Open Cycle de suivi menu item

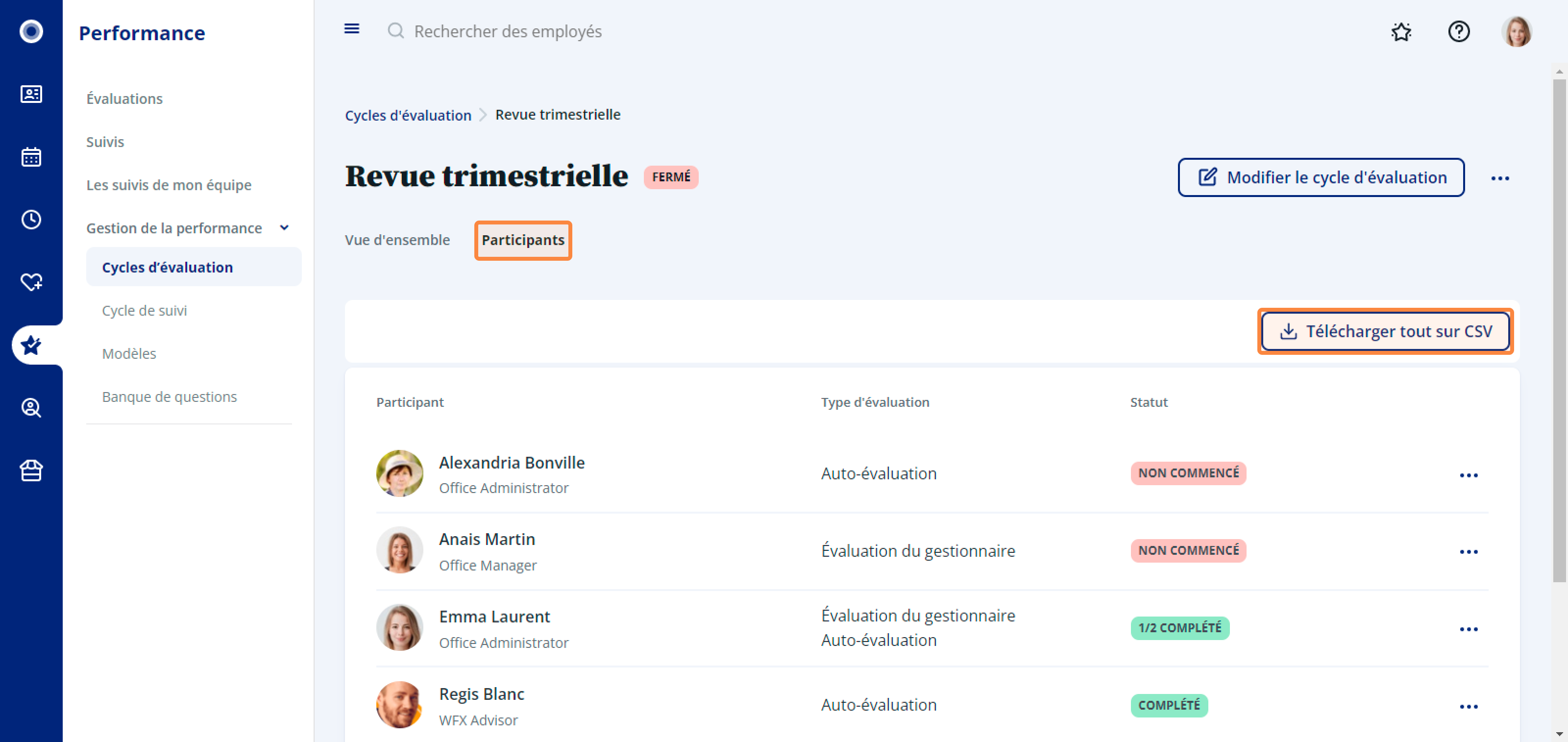point(144,310)
